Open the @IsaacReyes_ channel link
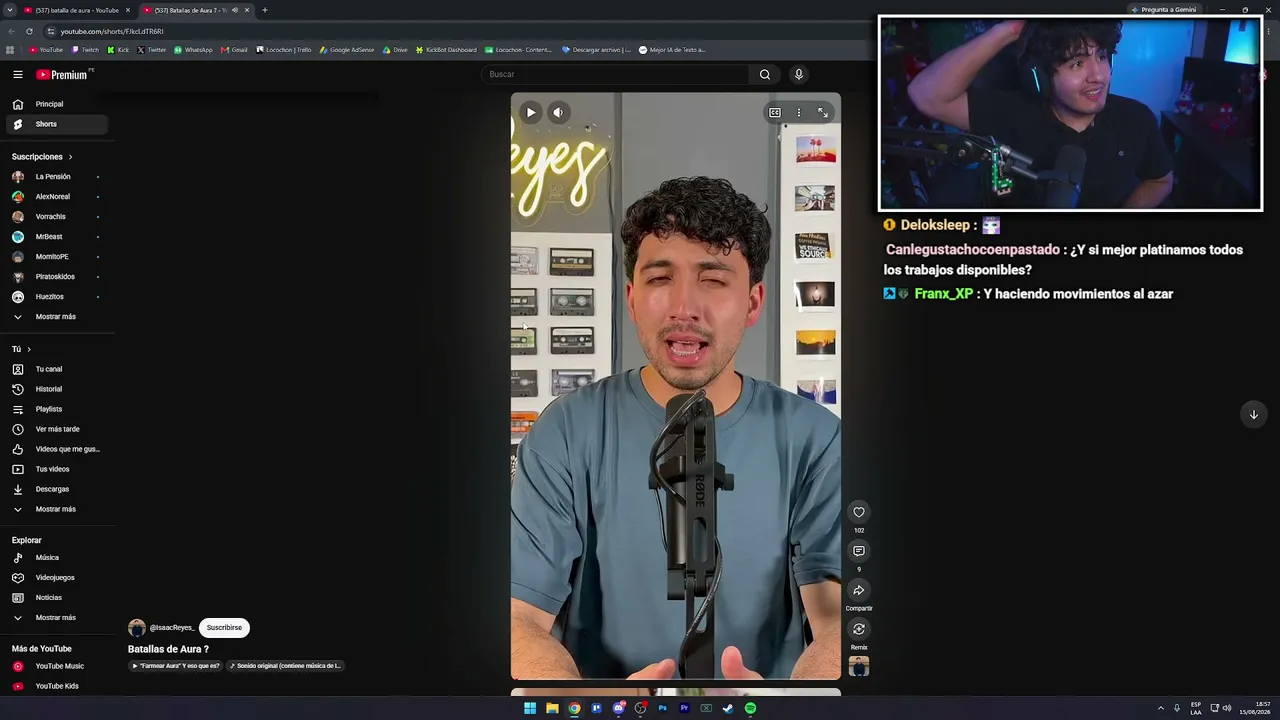 (172, 628)
